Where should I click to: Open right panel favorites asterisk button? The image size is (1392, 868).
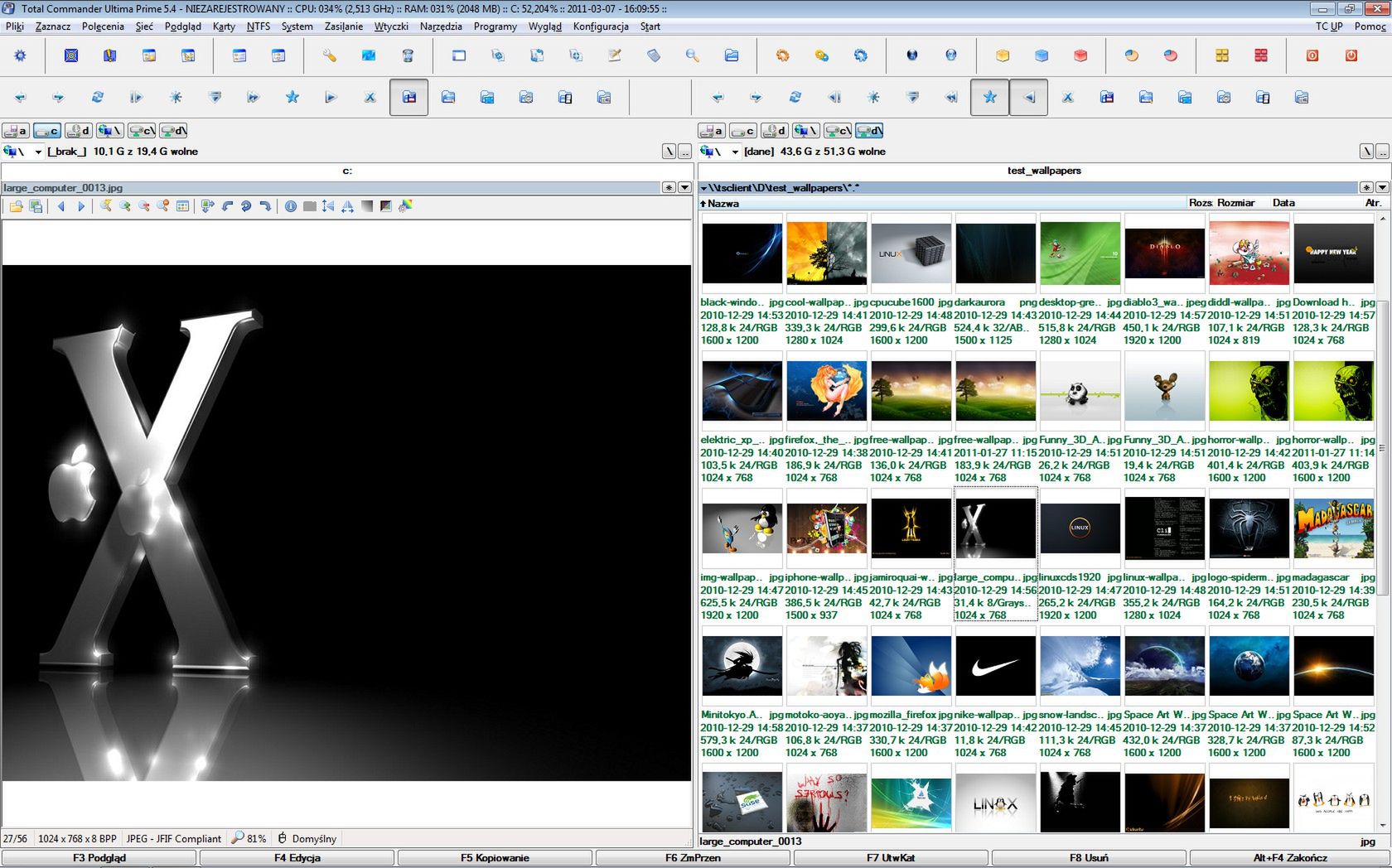pyautogui.click(x=1366, y=188)
